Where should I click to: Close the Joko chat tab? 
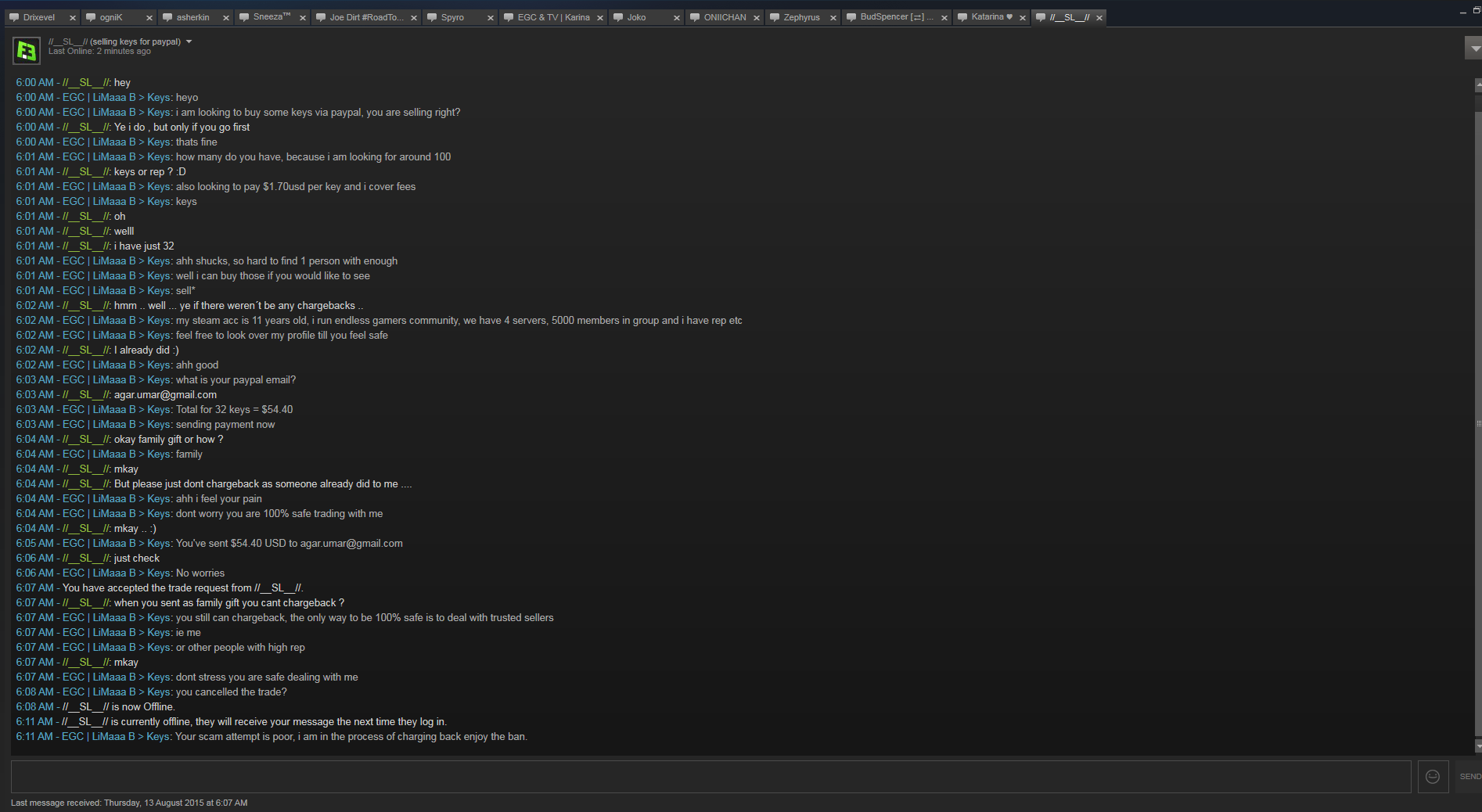pyautogui.click(x=677, y=18)
